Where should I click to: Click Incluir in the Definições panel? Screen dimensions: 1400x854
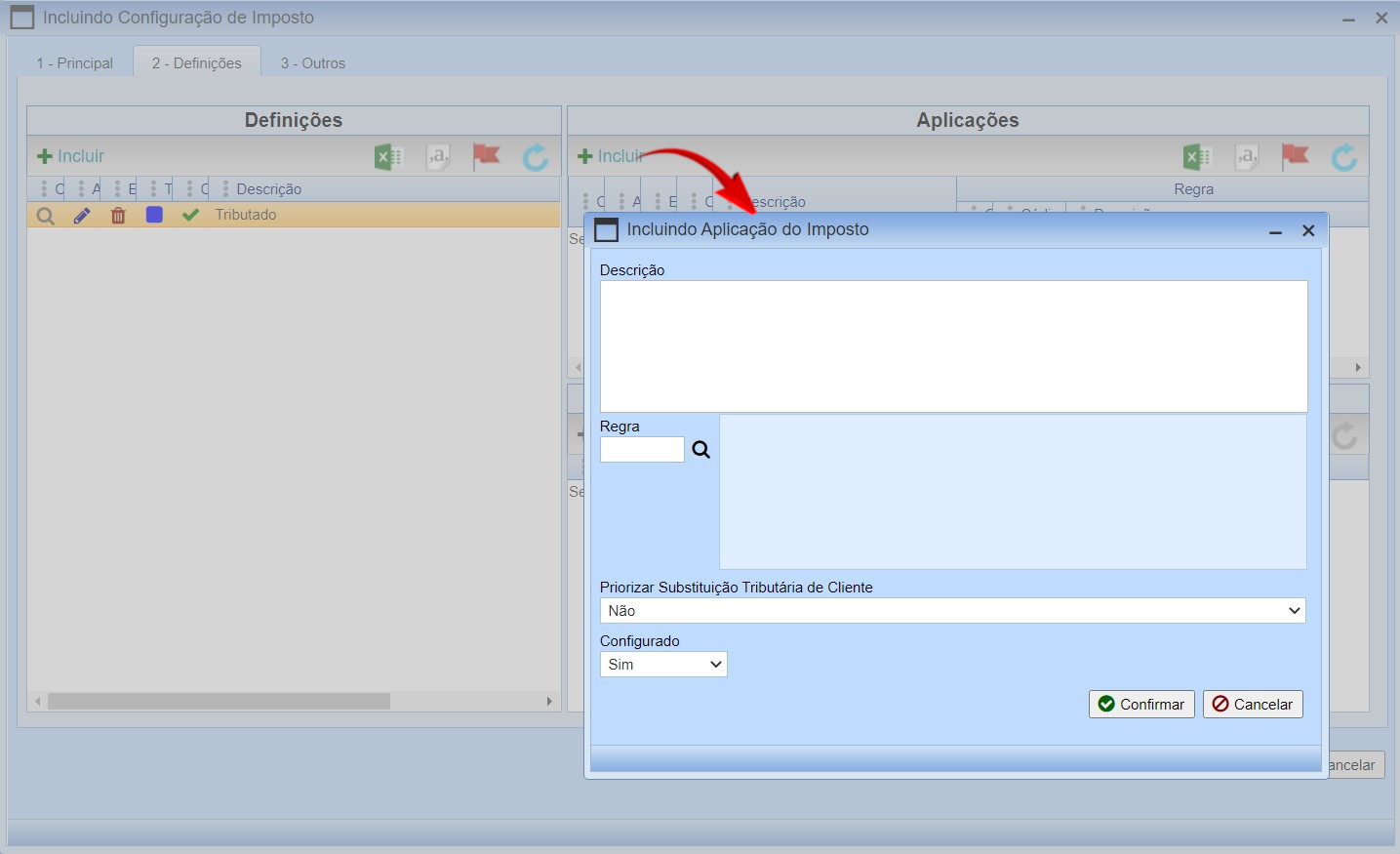tap(70, 156)
